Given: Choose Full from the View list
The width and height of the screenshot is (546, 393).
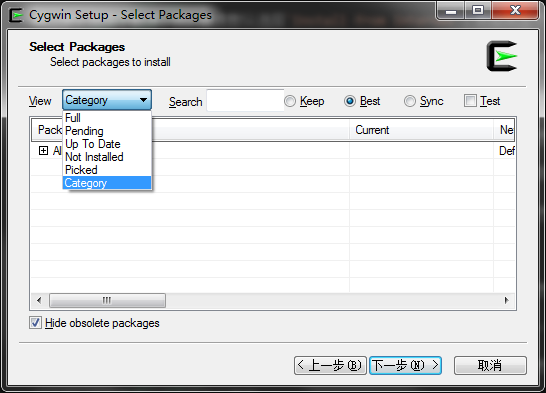Looking at the screenshot, I should click(107, 118).
